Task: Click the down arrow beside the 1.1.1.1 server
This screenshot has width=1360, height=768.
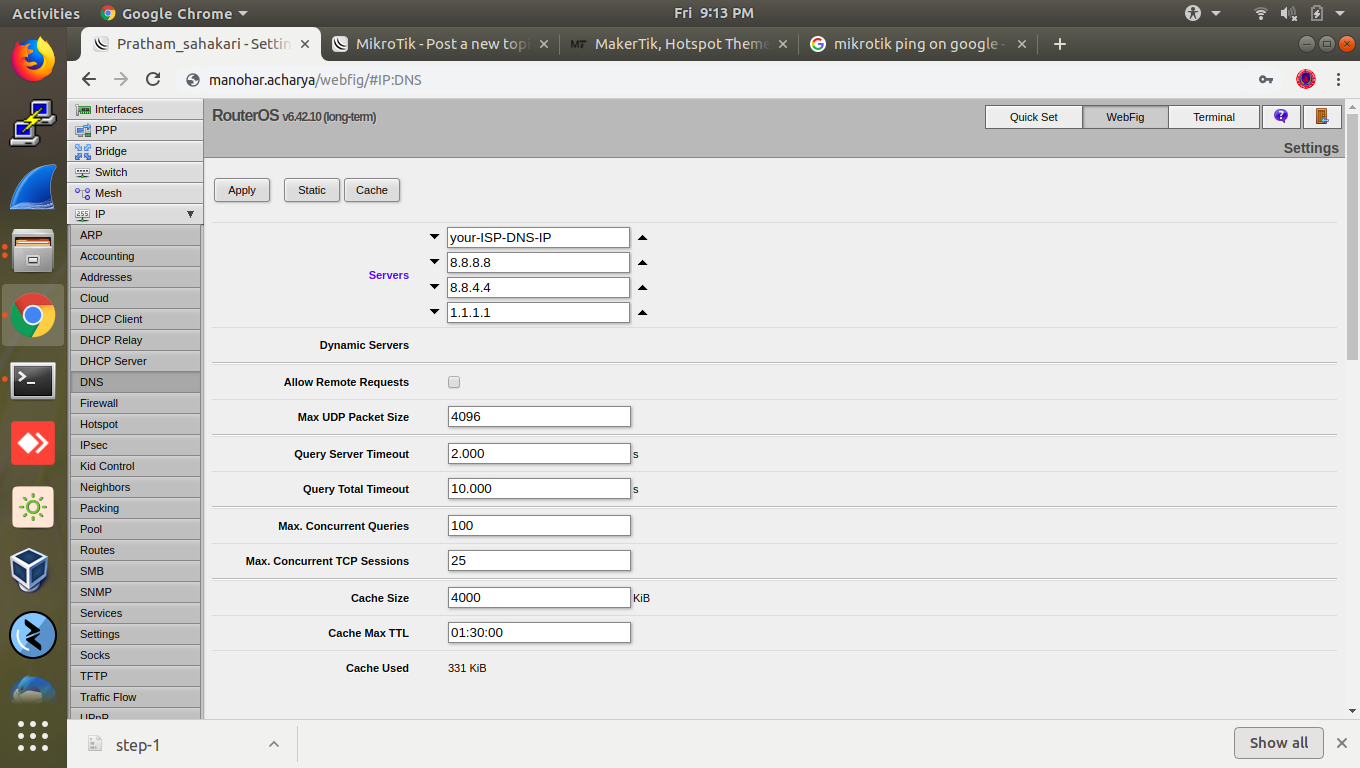Action: [x=434, y=312]
